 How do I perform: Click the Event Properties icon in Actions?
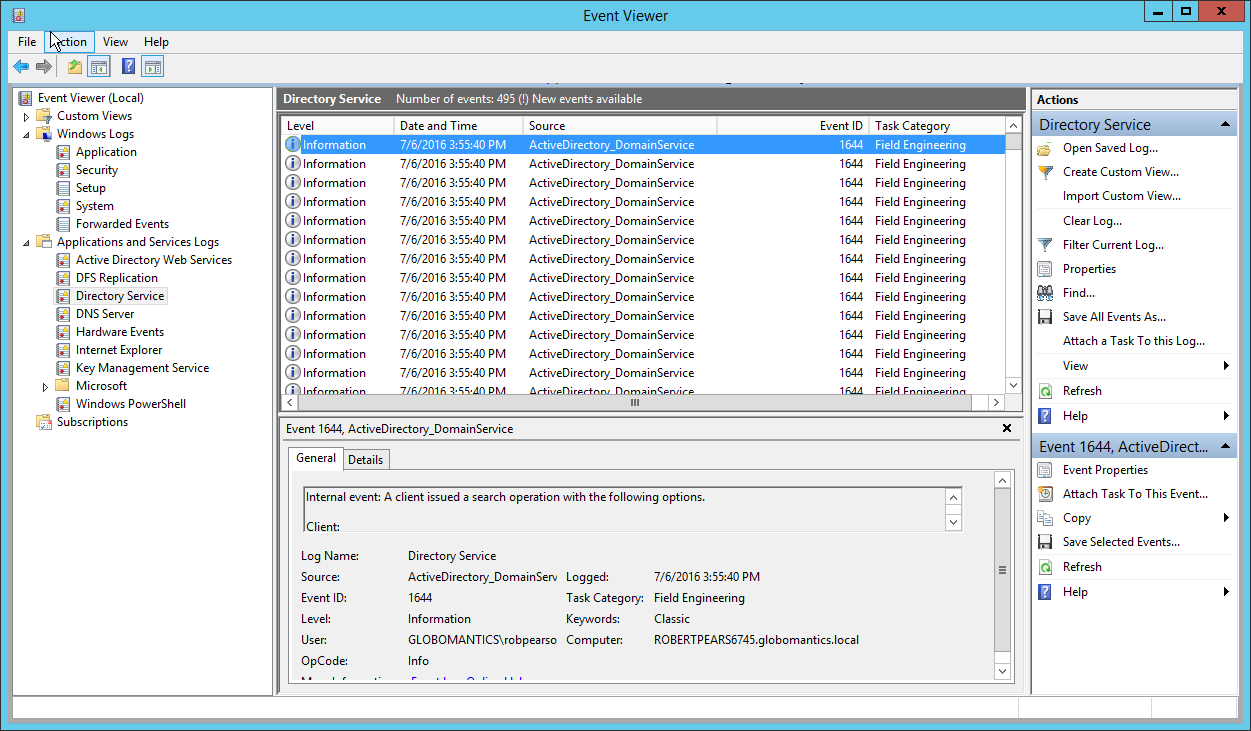click(x=1045, y=470)
